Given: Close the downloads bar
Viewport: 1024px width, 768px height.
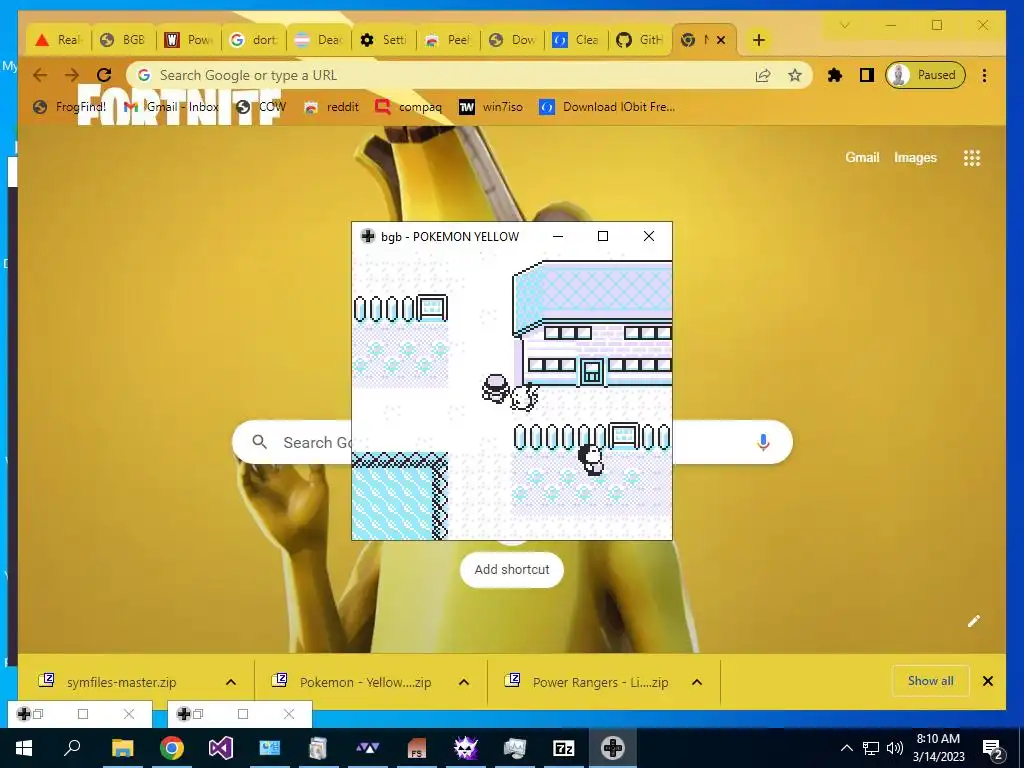Looking at the screenshot, I should (988, 681).
